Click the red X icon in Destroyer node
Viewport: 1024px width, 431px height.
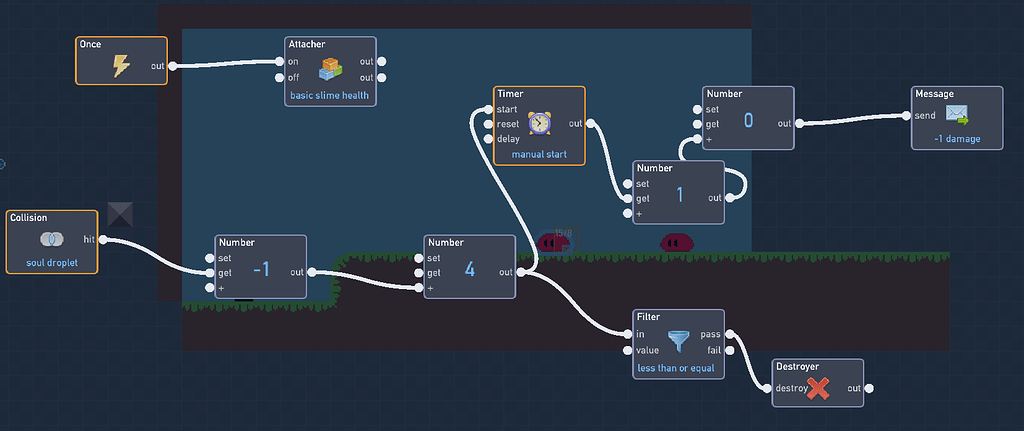click(x=819, y=389)
